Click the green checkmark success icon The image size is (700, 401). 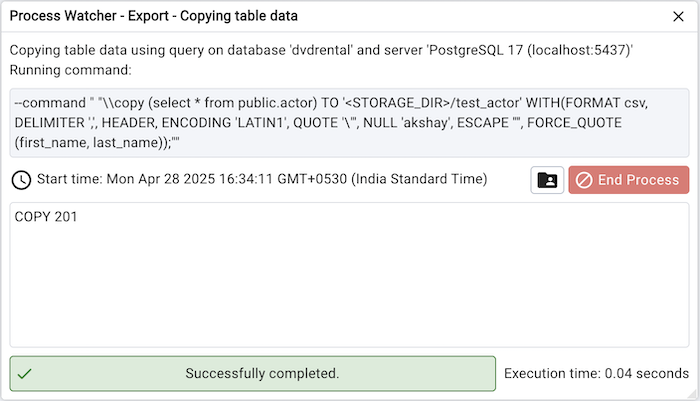25,373
